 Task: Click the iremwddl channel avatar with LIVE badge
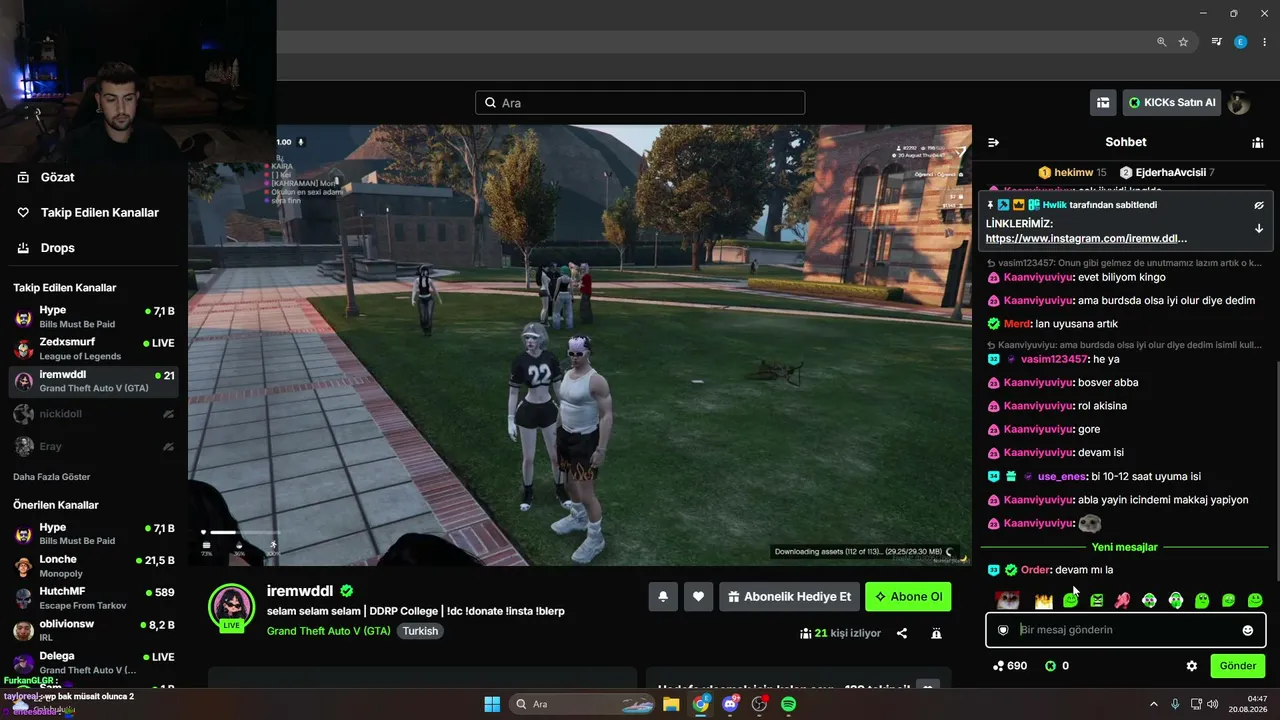coord(231,608)
